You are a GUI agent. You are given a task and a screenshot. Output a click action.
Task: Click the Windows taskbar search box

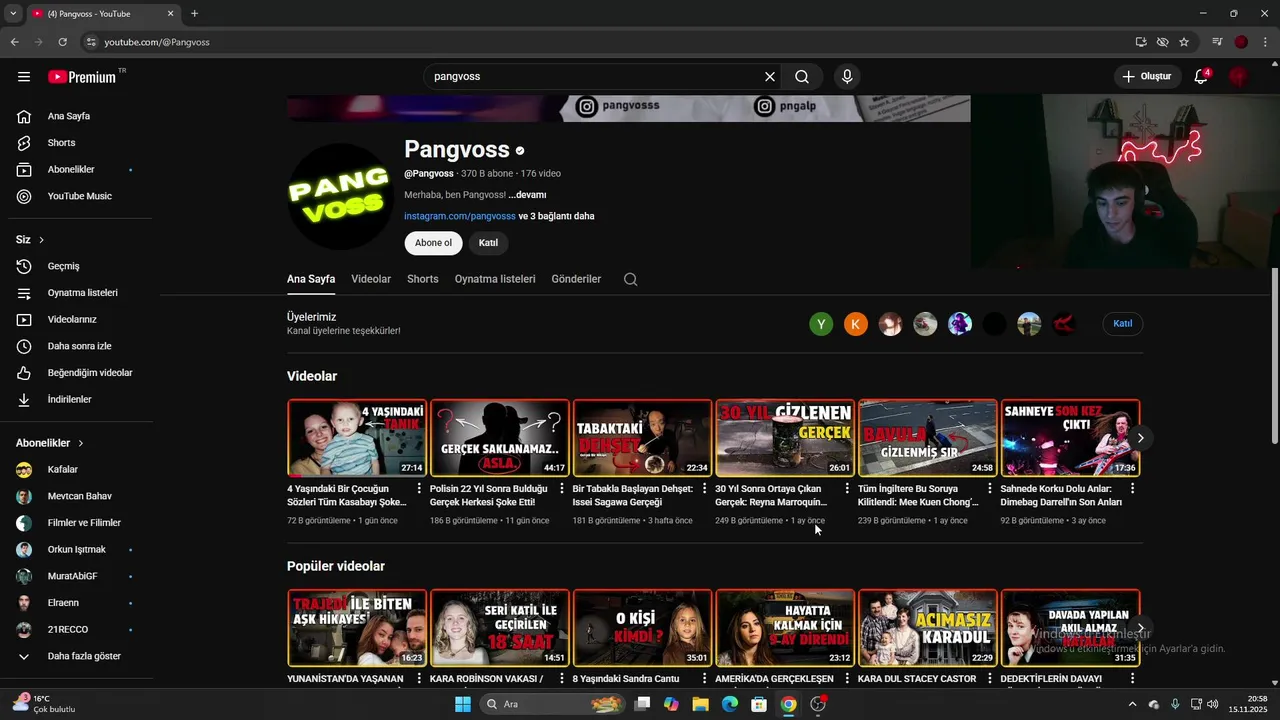click(x=552, y=704)
